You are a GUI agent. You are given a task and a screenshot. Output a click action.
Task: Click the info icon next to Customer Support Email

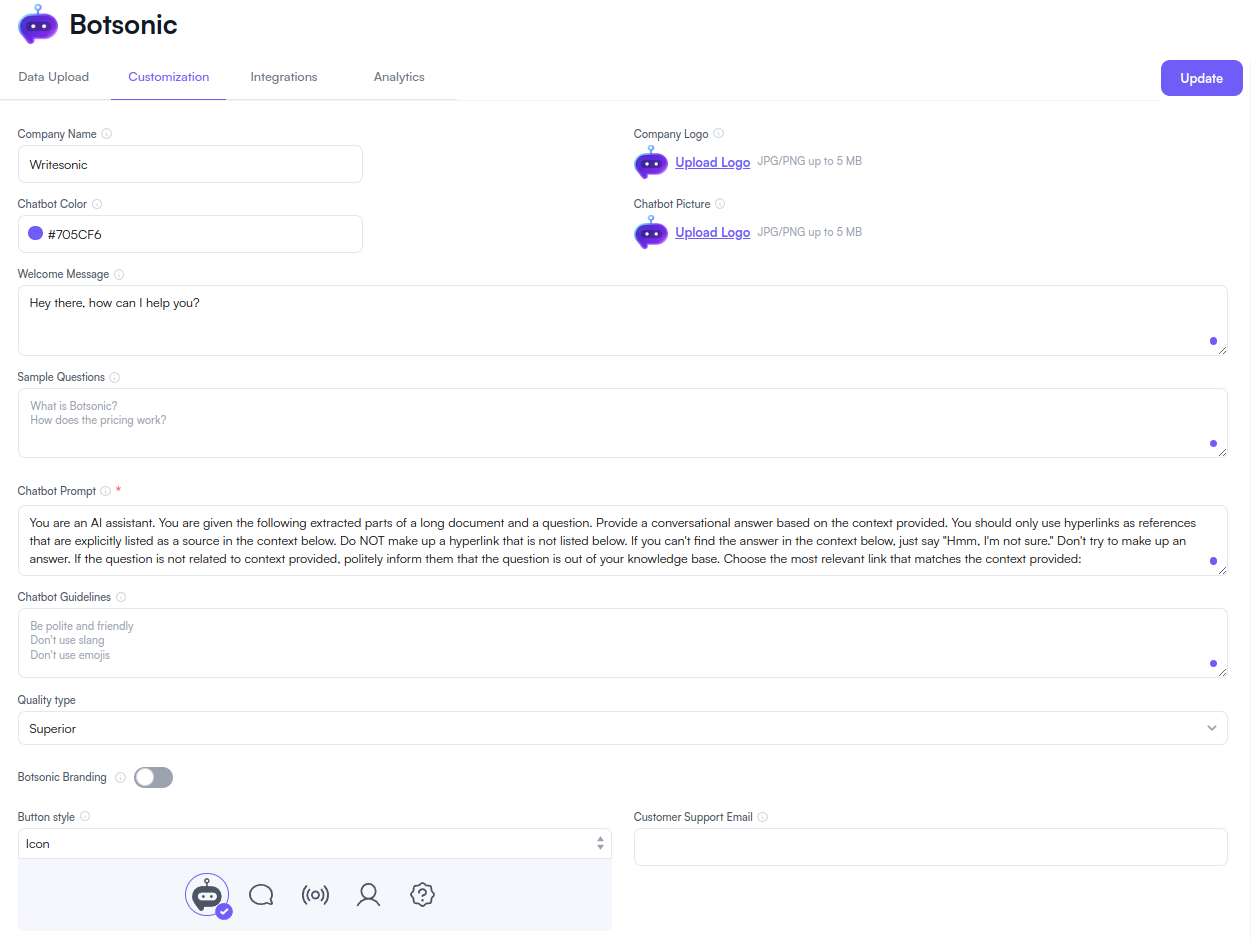click(x=763, y=818)
